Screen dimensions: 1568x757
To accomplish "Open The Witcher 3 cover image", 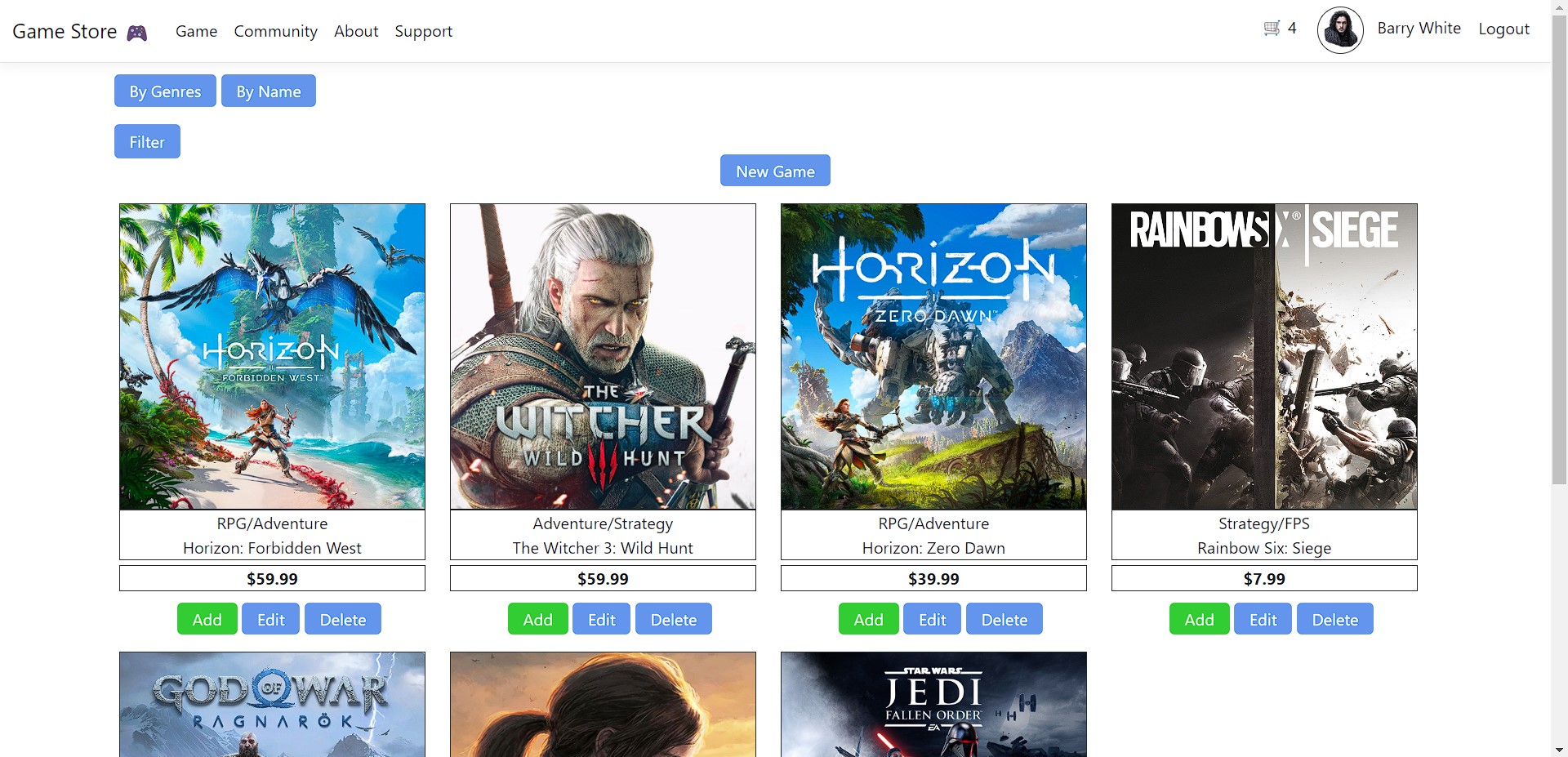I will coord(603,356).
